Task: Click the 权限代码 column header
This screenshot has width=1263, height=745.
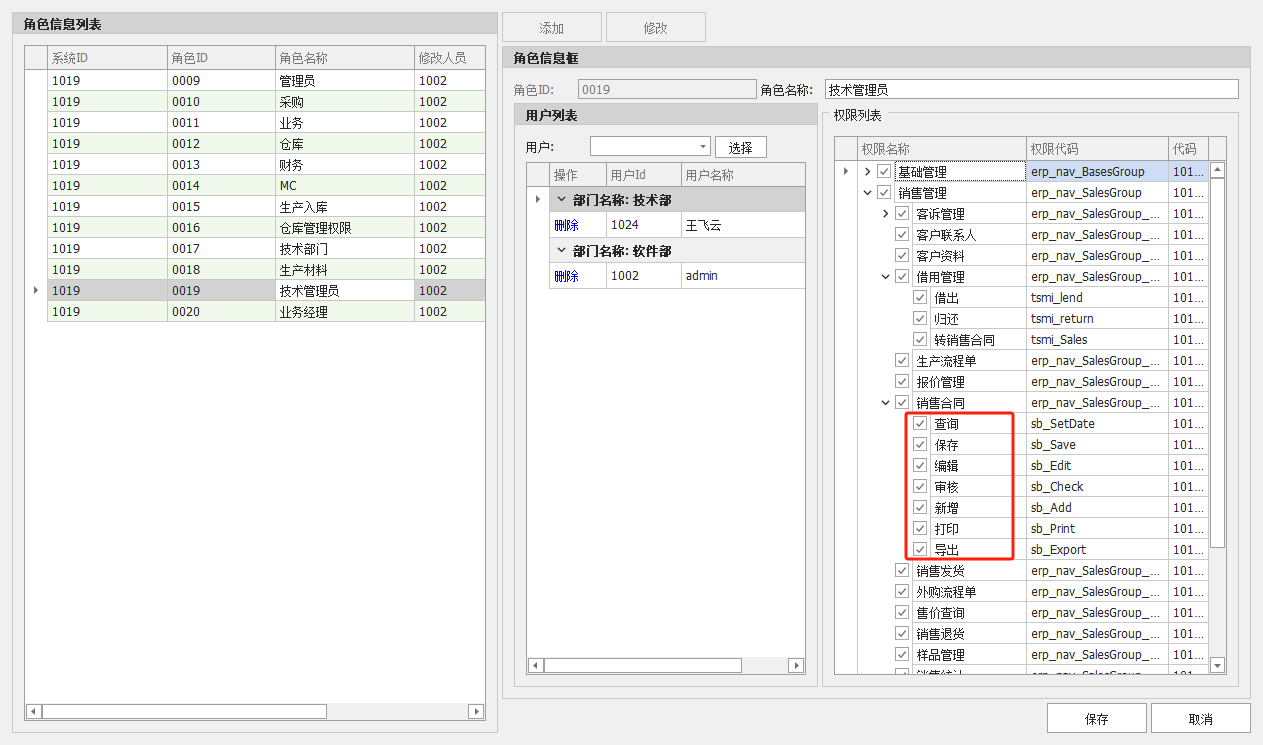Action: pyautogui.click(x=1097, y=149)
